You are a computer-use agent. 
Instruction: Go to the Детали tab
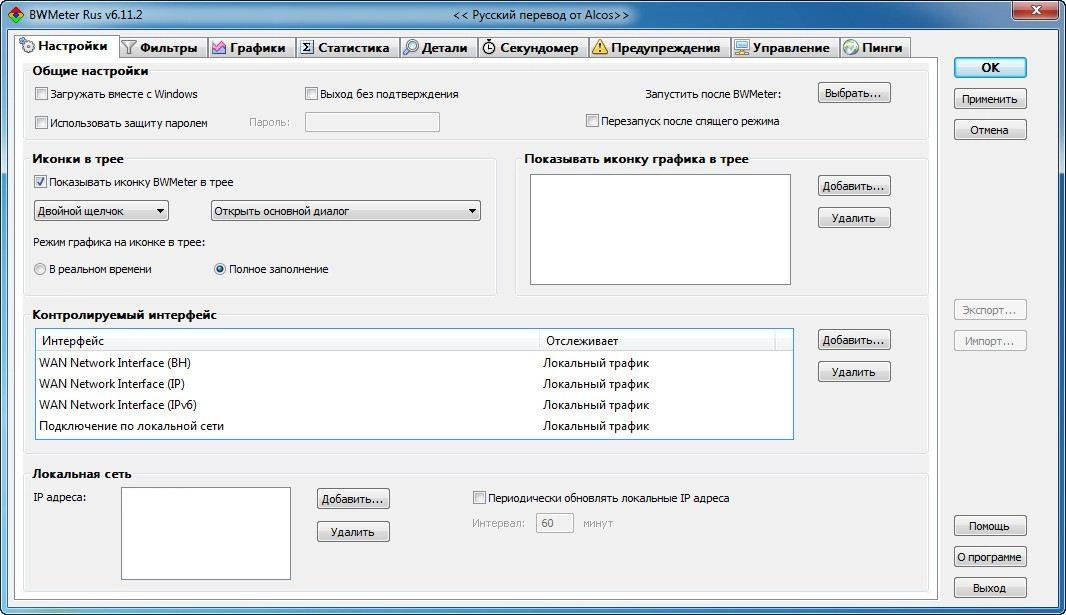pyautogui.click(x=439, y=48)
